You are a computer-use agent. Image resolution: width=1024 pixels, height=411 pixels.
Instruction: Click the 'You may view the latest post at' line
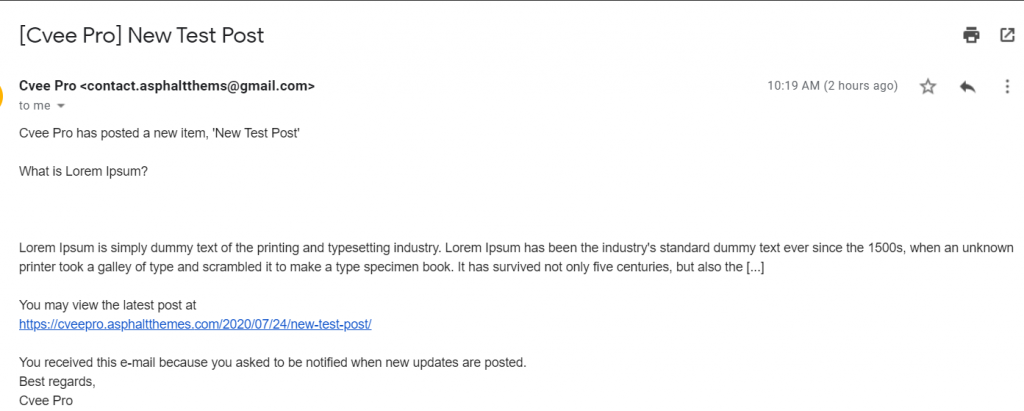tap(108, 305)
